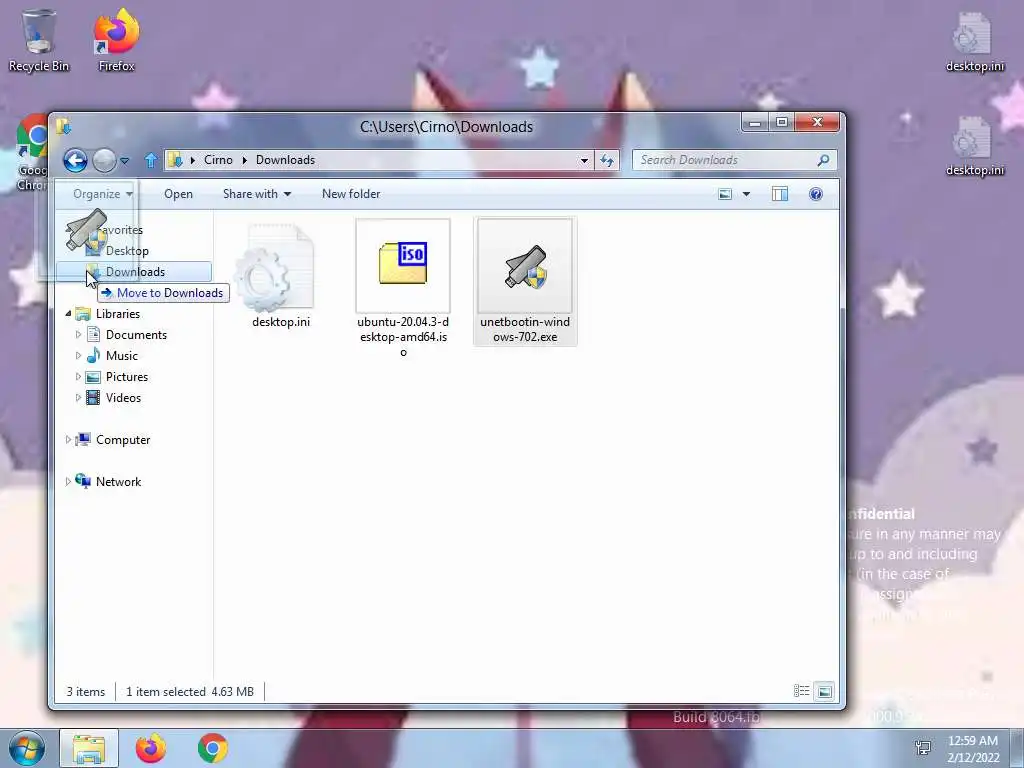Click the Firefox desktop shortcut
This screenshot has width=1024, height=768.
(116, 40)
